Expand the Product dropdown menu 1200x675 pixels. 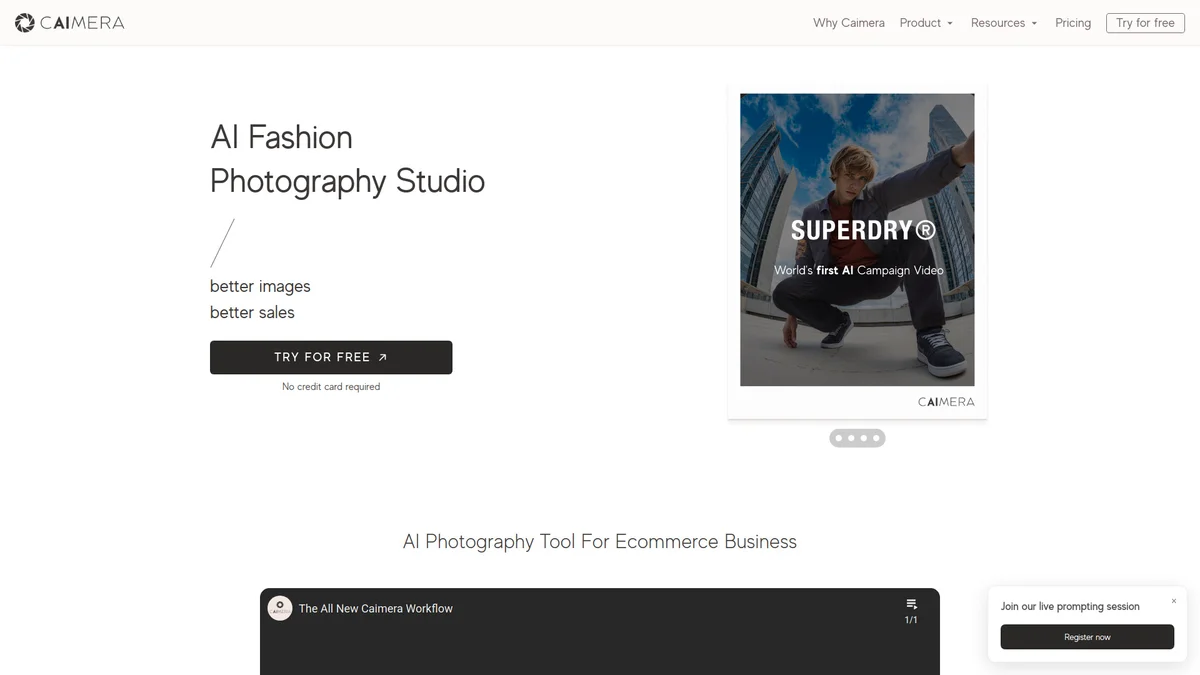click(926, 23)
